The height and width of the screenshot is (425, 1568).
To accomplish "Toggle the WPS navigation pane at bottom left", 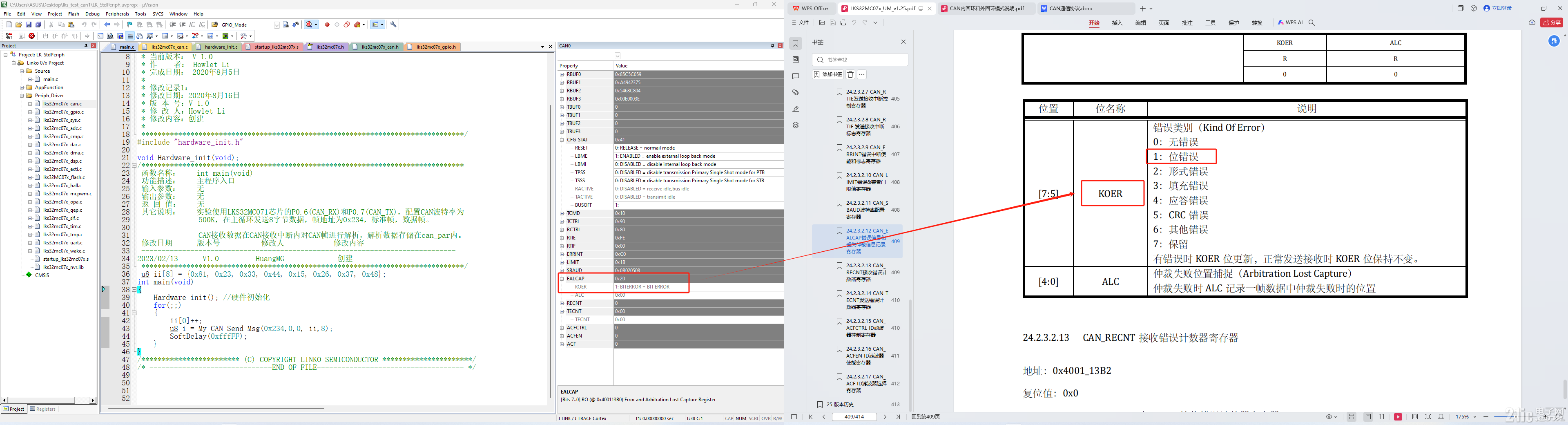I will (794, 417).
